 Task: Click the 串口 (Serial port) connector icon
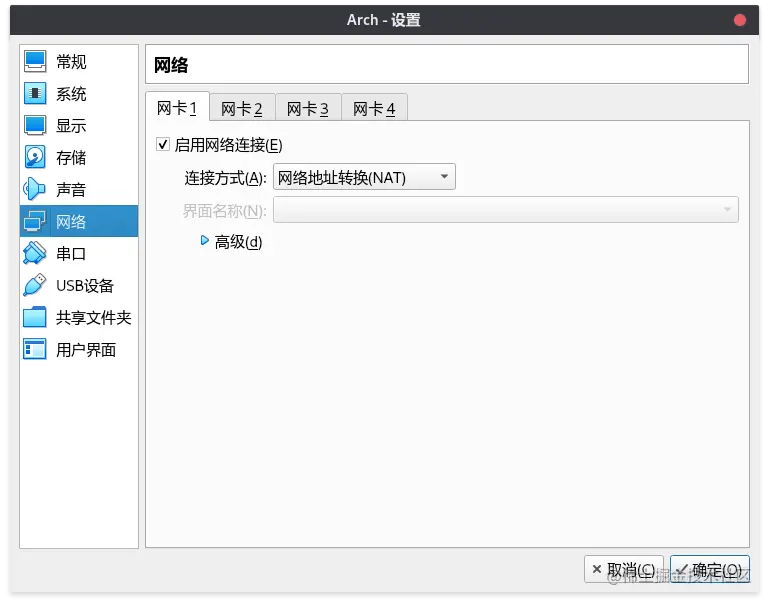[x=35, y=253]
